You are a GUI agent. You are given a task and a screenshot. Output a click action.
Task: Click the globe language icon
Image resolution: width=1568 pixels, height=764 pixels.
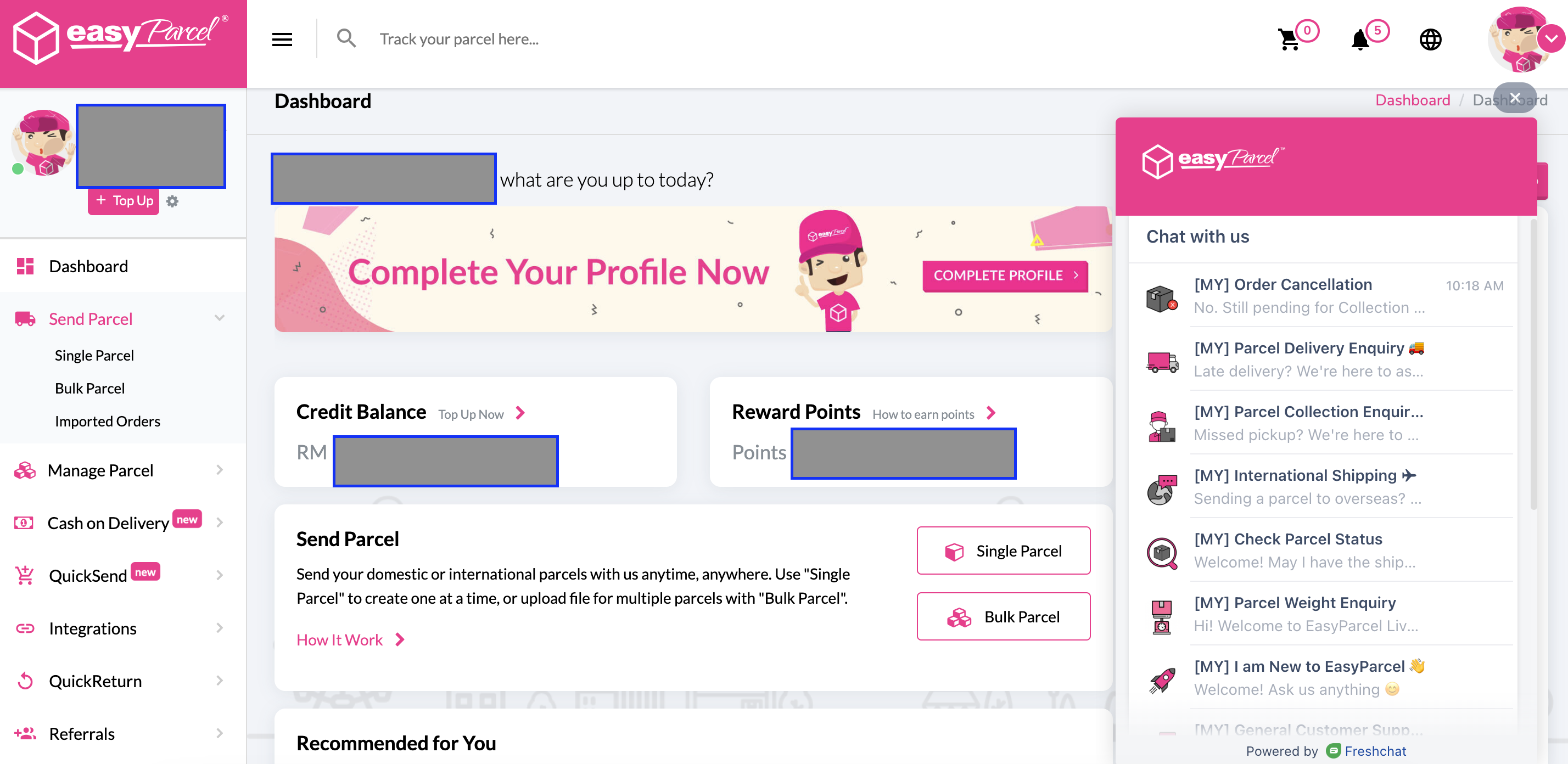coord(1430,40)
